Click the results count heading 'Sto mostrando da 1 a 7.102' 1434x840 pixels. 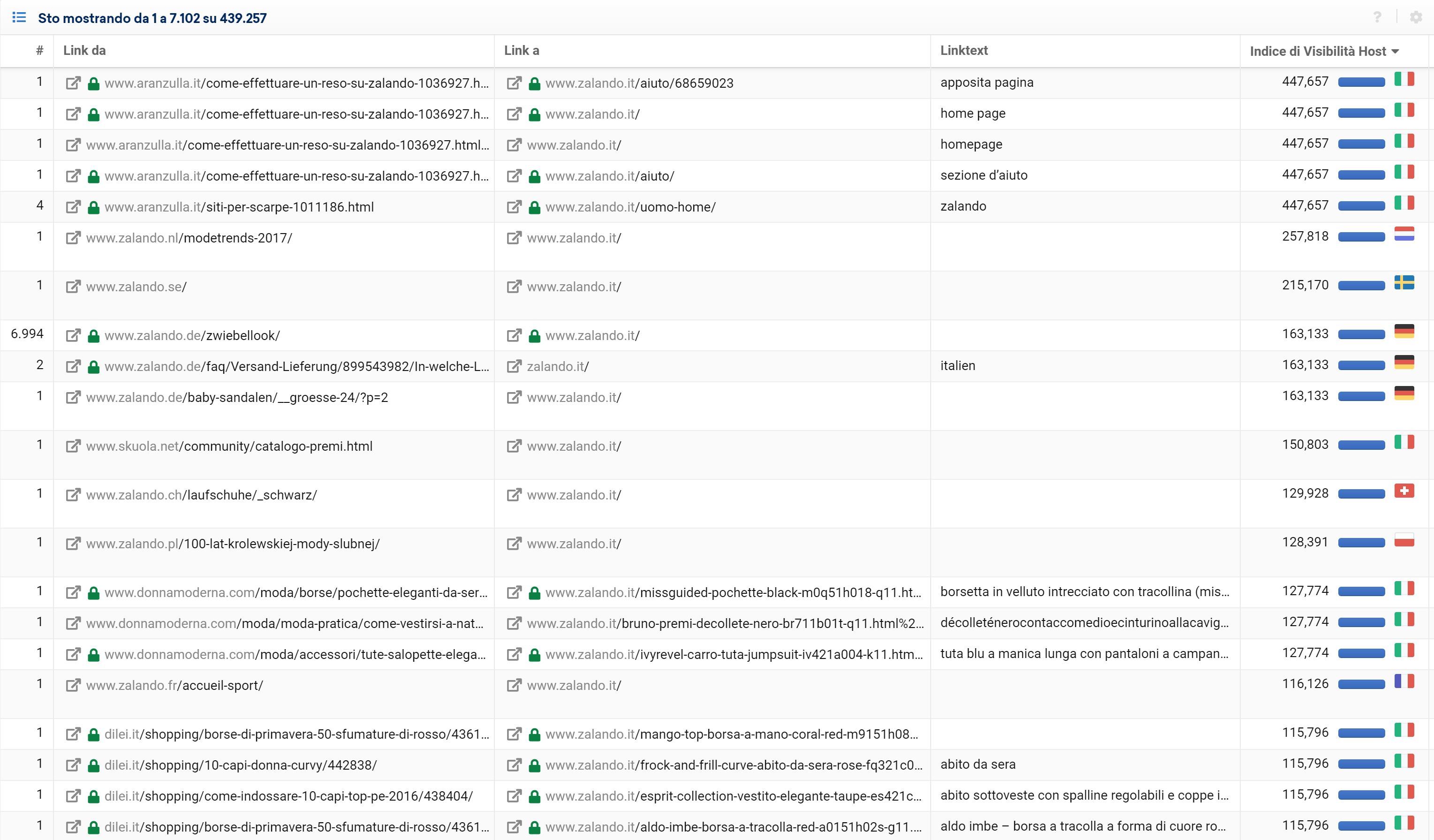click(x=152, y=18)
